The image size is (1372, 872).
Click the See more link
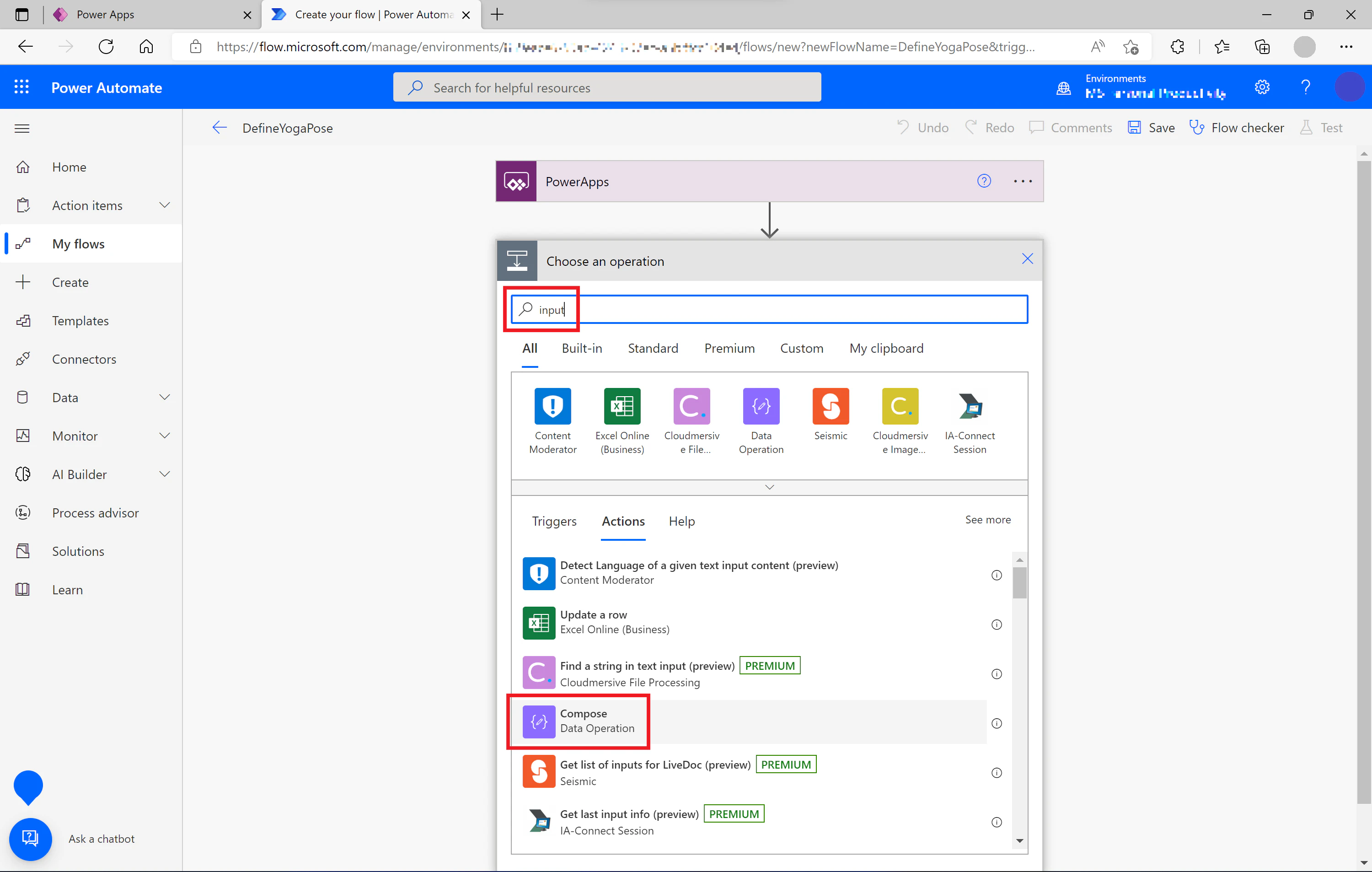click(x=988, y=519)
